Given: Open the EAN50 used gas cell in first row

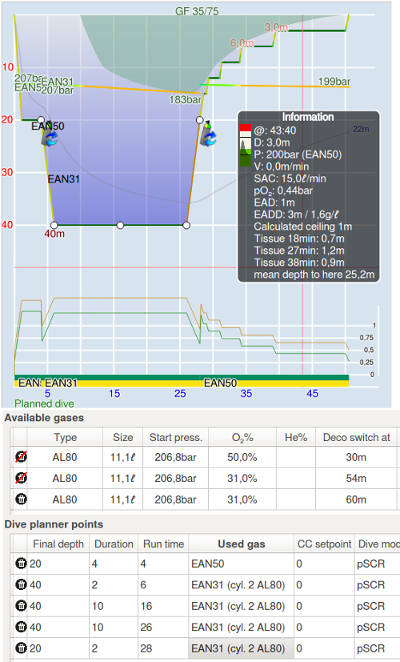Looking at the screenshot, I should 241,564.
